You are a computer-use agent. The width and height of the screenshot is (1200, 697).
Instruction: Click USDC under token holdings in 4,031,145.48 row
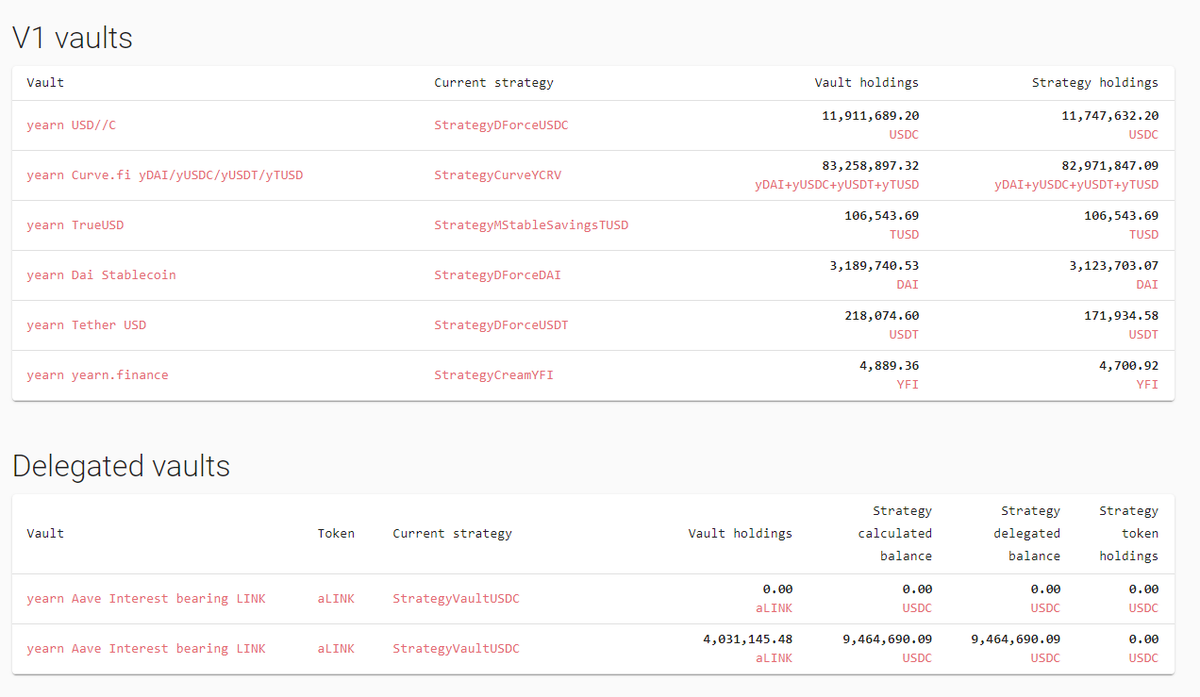pyautogui.click(x=1144, y=658)
